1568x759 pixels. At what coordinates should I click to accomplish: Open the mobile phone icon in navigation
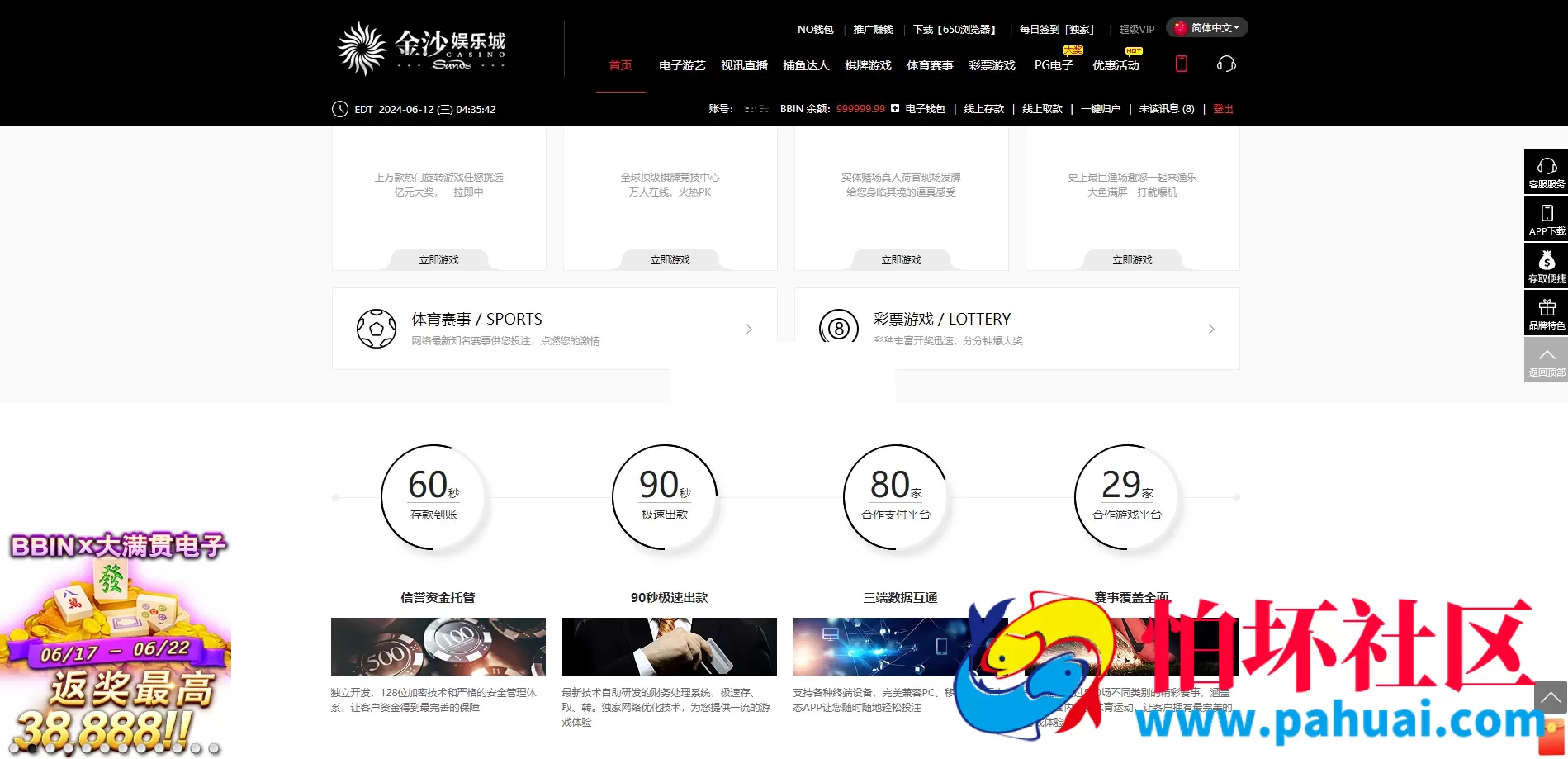1182,64
